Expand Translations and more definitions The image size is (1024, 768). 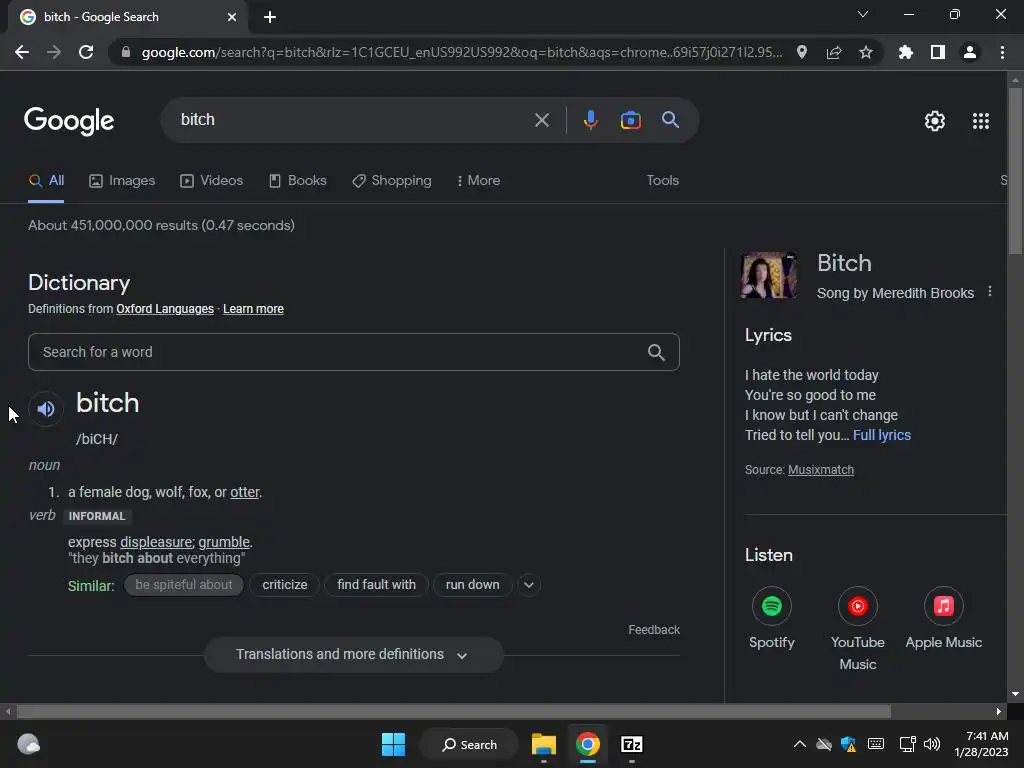point(353,654)
